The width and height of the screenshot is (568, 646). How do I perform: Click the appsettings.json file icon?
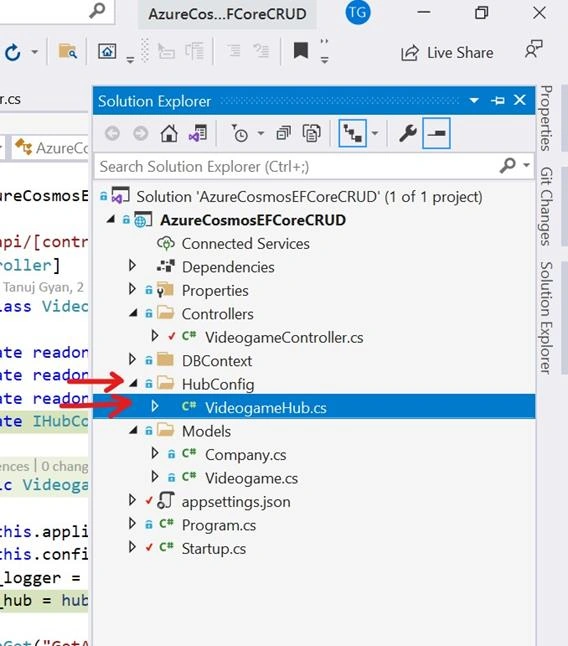tap(166, 501)
